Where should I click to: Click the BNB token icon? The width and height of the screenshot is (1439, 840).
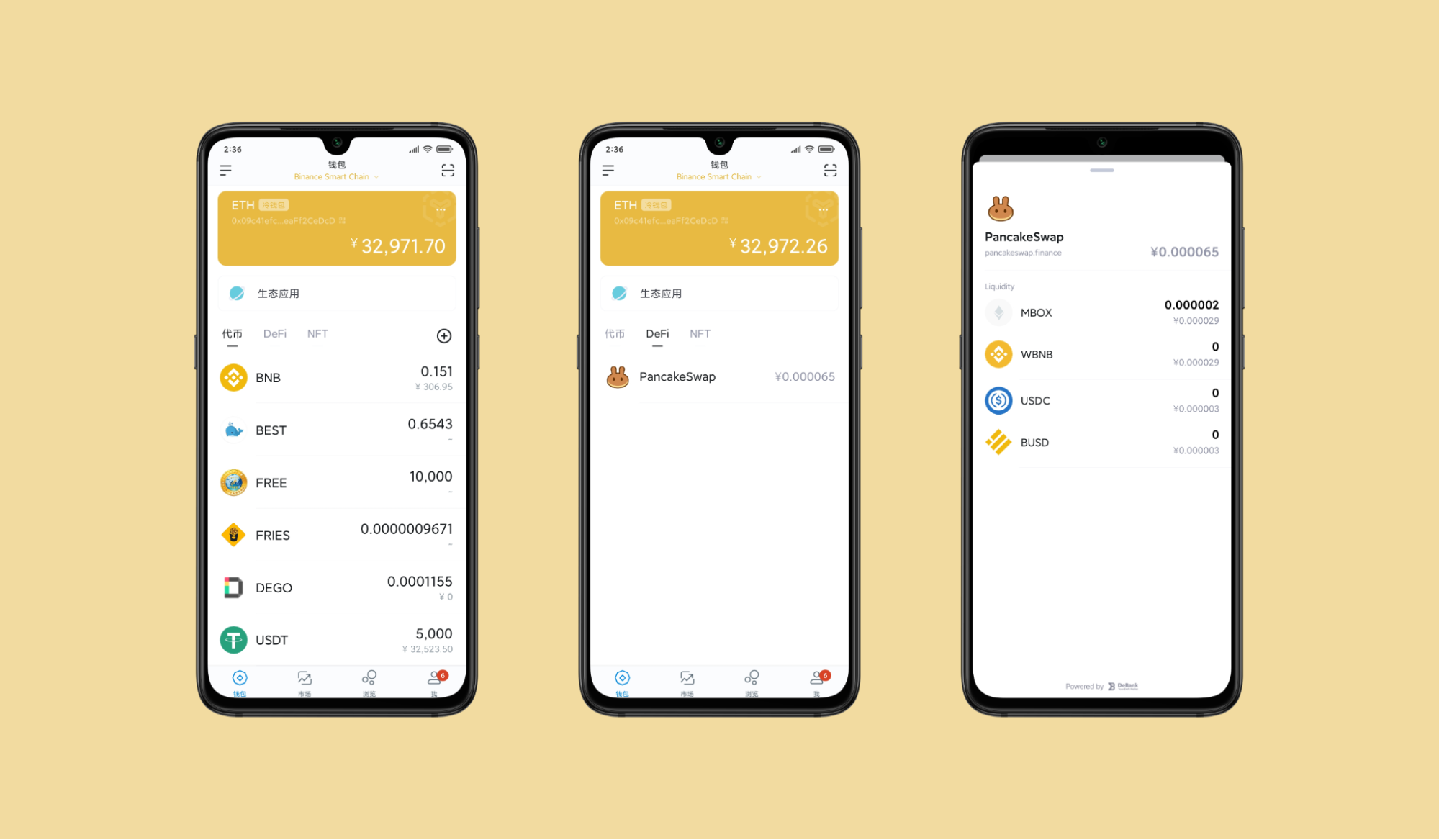pos(231,377)
